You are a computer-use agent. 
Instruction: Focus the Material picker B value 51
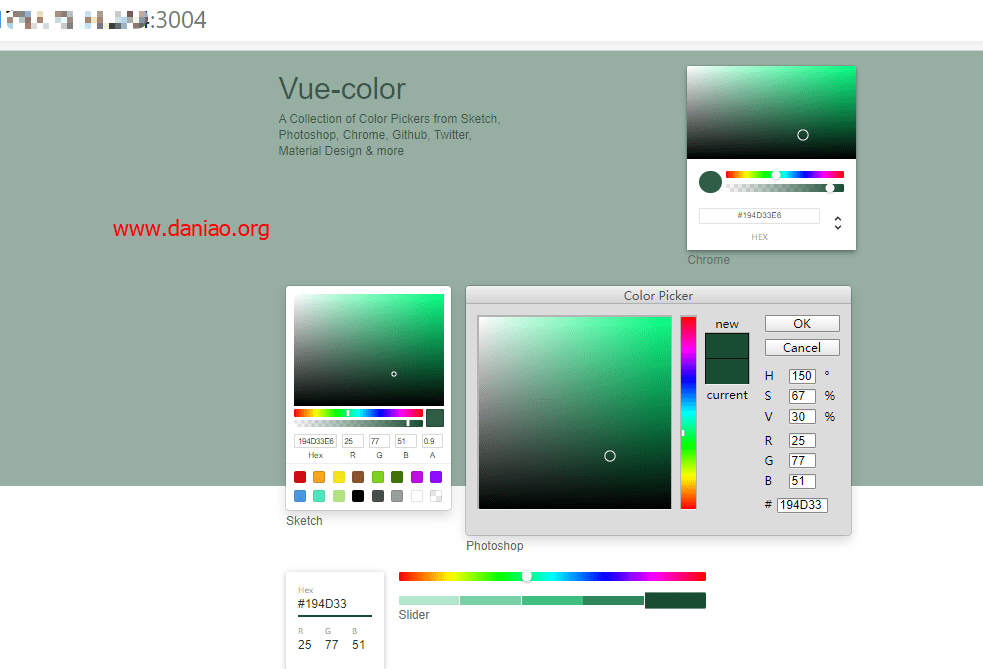click(359, 645)
